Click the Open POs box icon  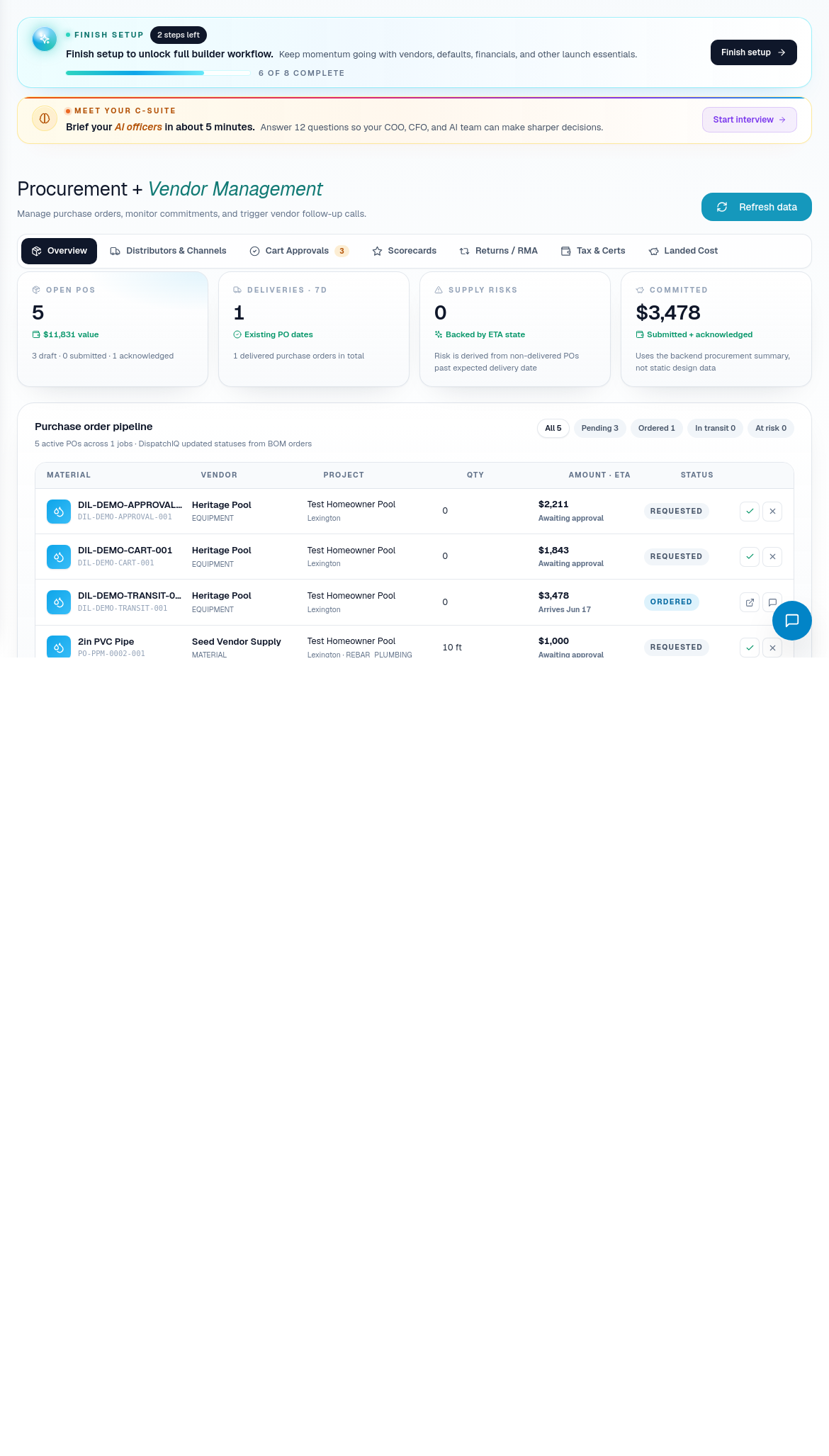click(x=36, y=290)
